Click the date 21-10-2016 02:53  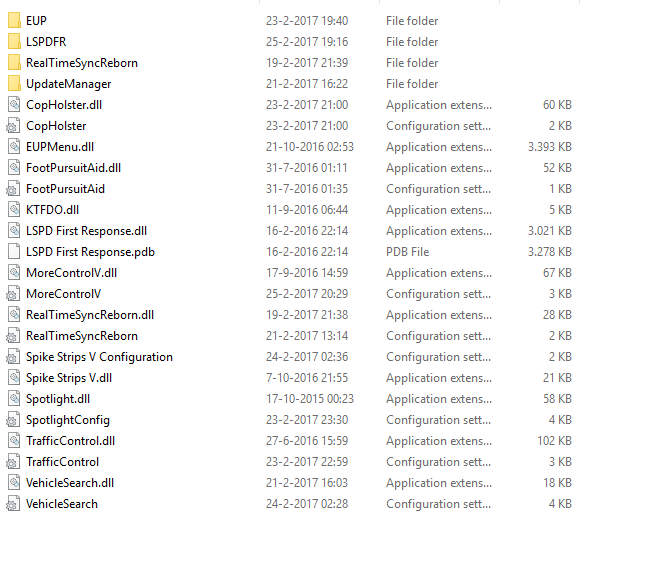(x=310, y=147)
